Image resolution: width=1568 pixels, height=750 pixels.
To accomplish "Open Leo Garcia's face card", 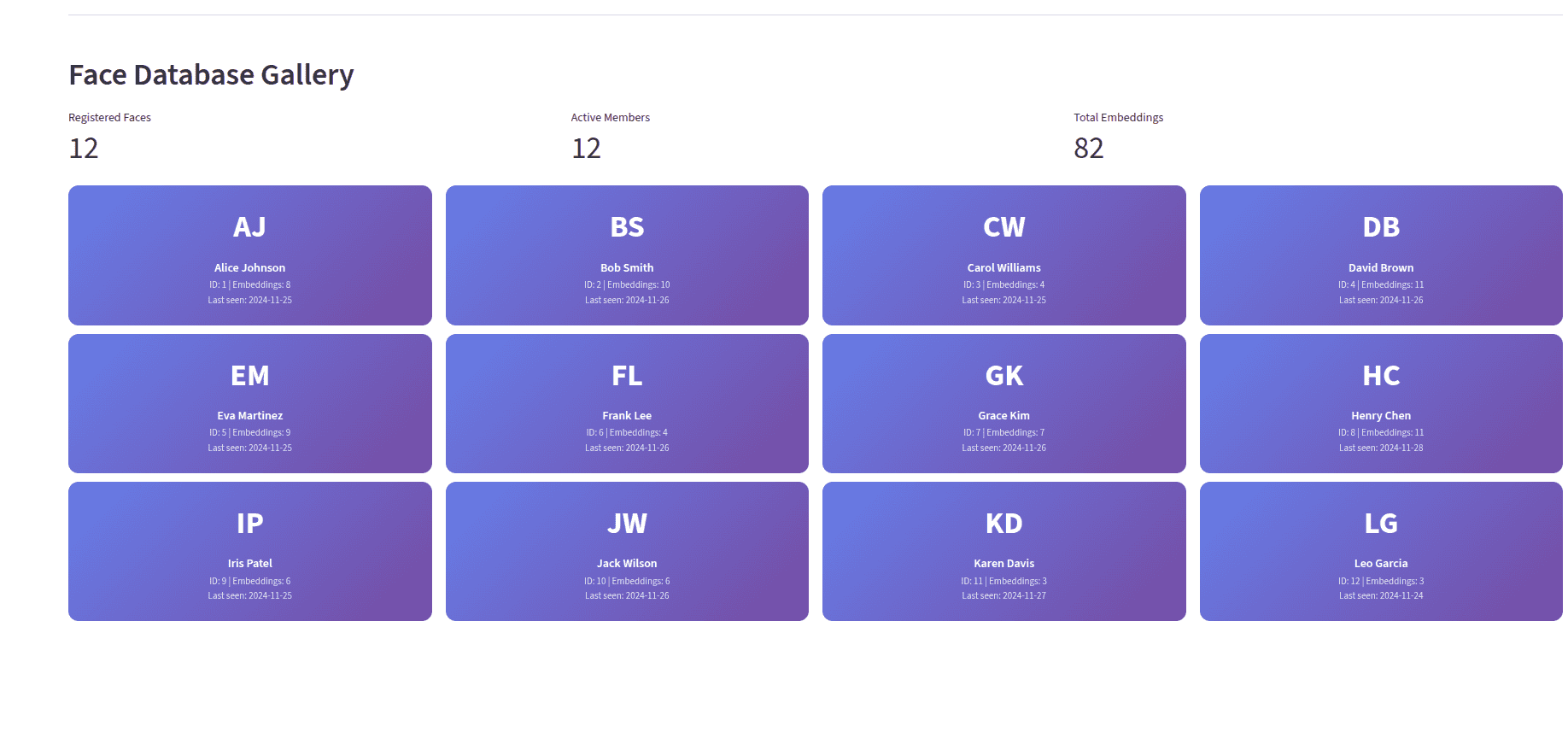I will [1381, 552].
